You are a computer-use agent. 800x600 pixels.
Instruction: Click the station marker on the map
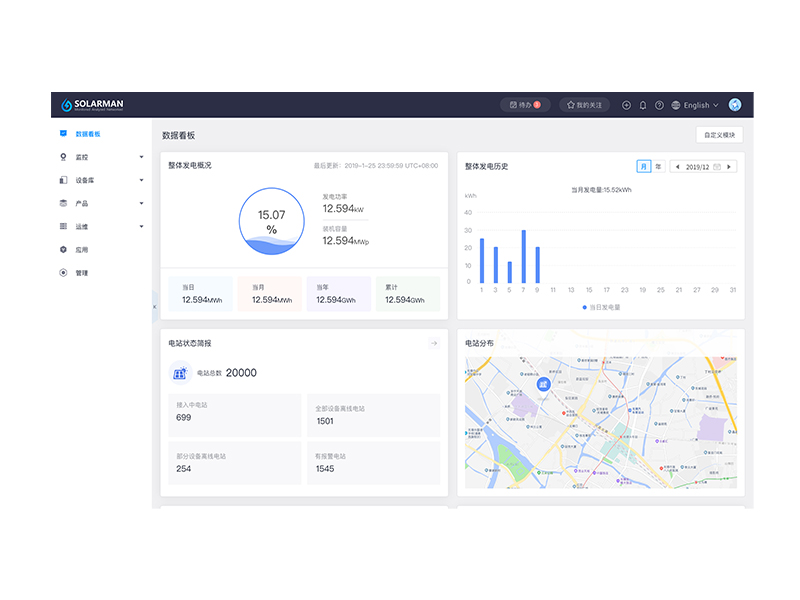pyautogui.click(x=544, y=383)
